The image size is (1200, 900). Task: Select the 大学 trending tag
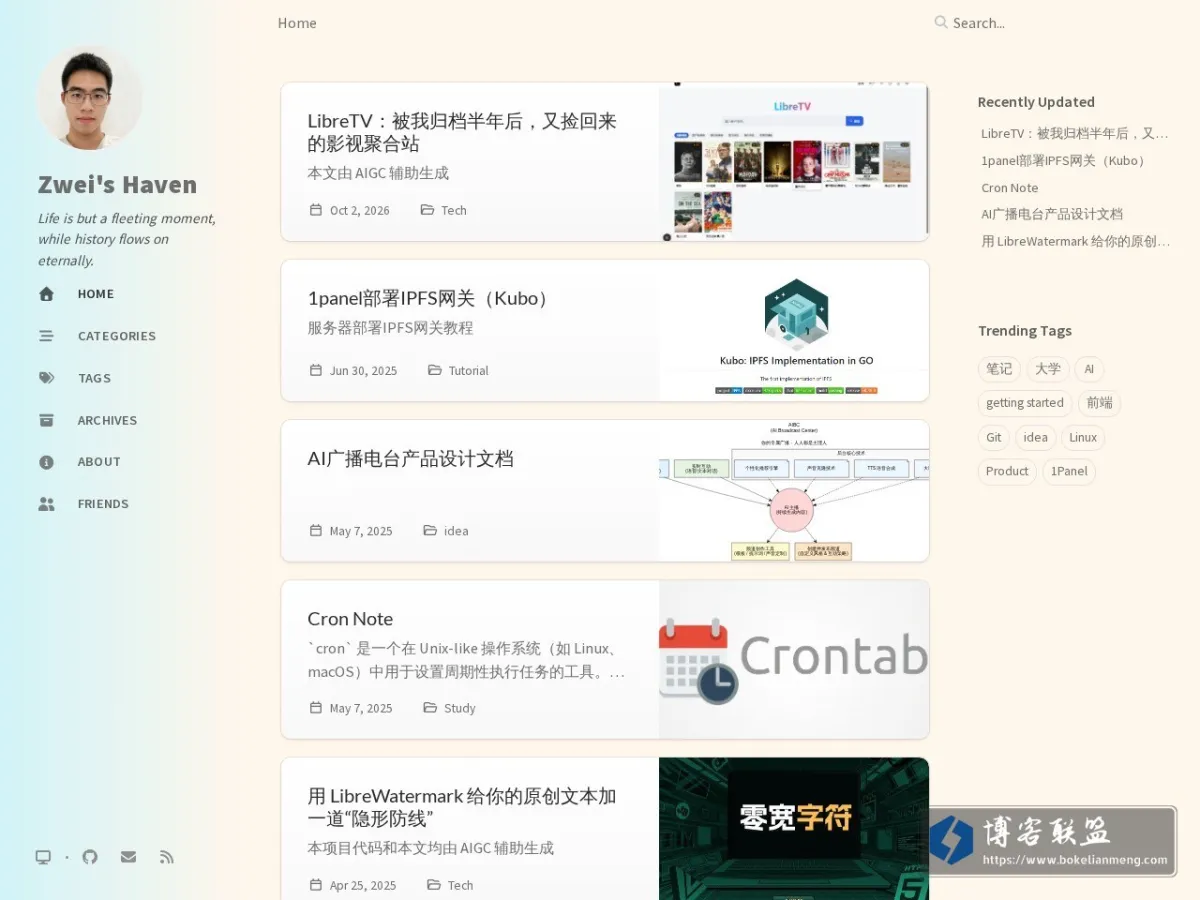[1048, 369]
